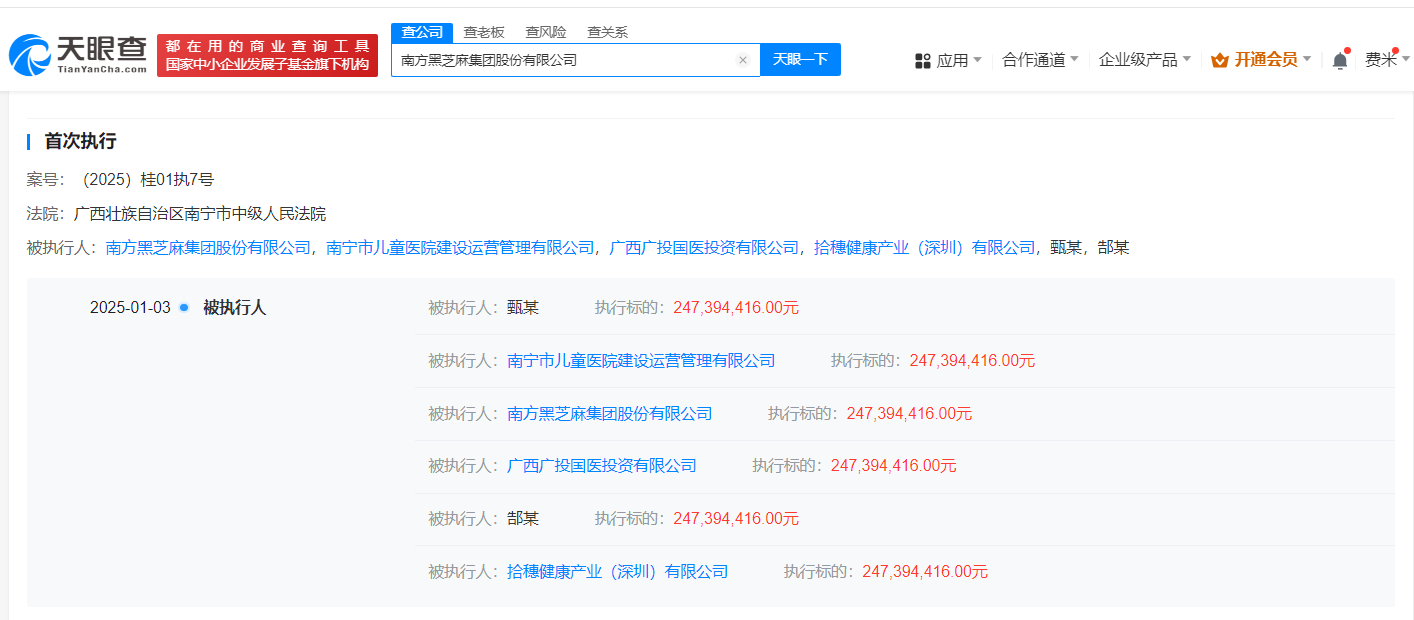Screen dimensions: 1414x620
Task: Click the clear (×) icon in search box
Action: [x=743, y=60]
